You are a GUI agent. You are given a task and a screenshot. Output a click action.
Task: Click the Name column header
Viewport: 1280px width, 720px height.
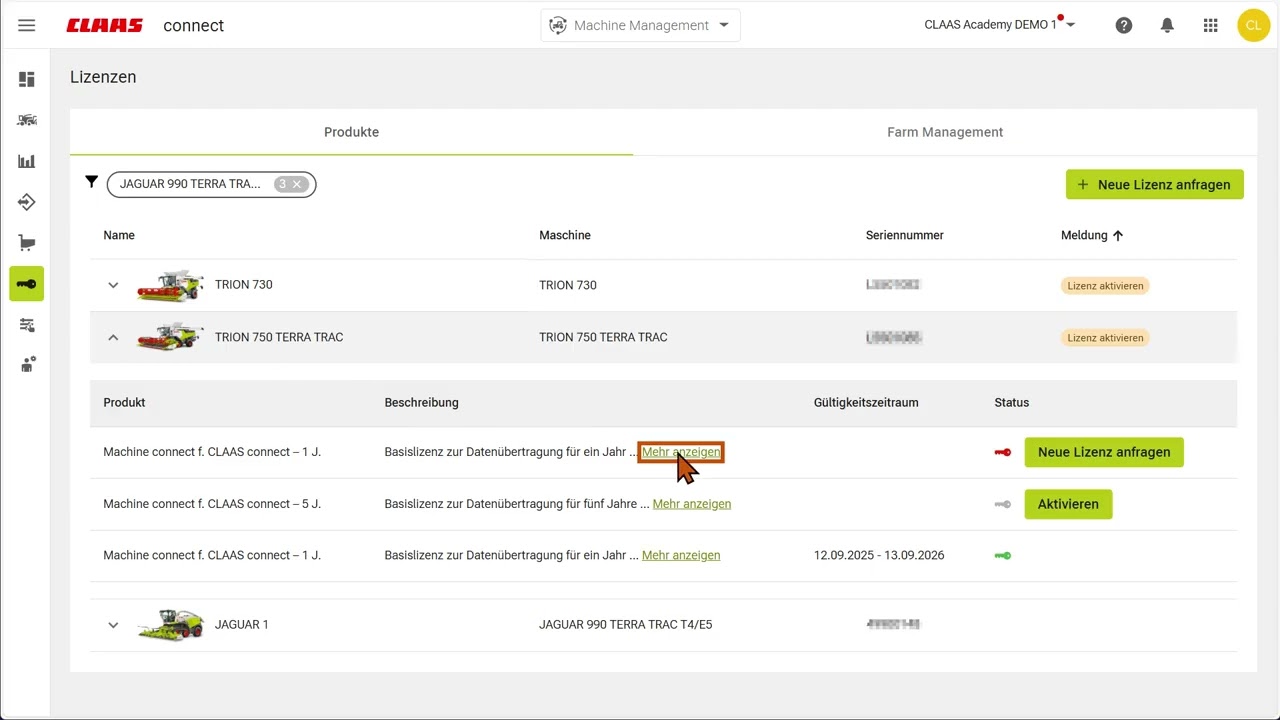[119, 235]
